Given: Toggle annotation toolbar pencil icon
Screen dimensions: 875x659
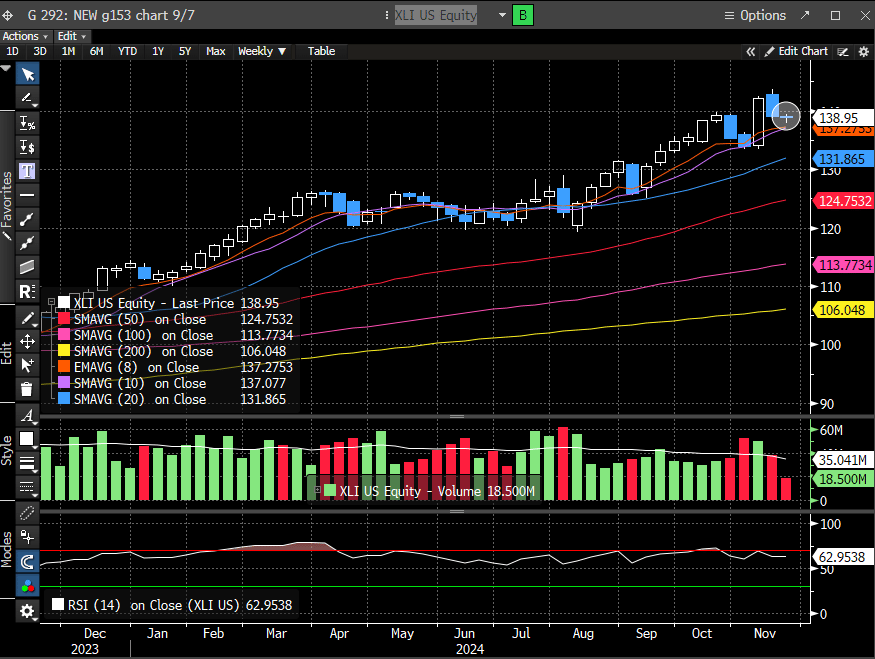Looking at the screenshot, I should tap(843, 52).
